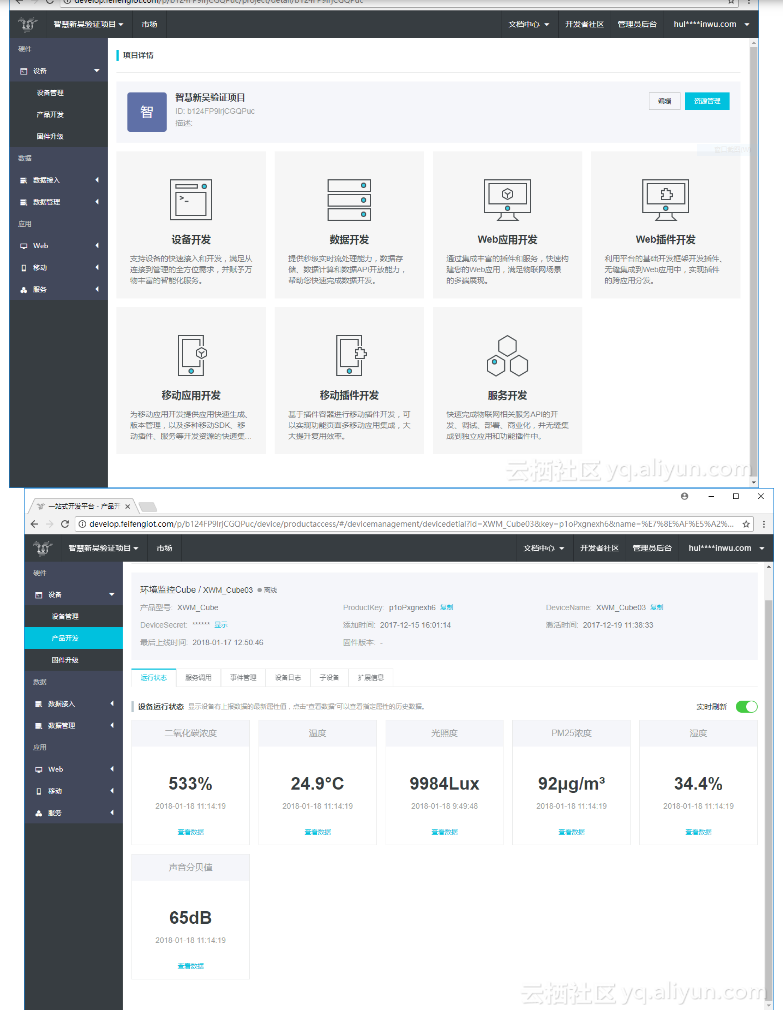
Task: Open the lower browser's three-dot menu
Action: [x=764, y=524]
